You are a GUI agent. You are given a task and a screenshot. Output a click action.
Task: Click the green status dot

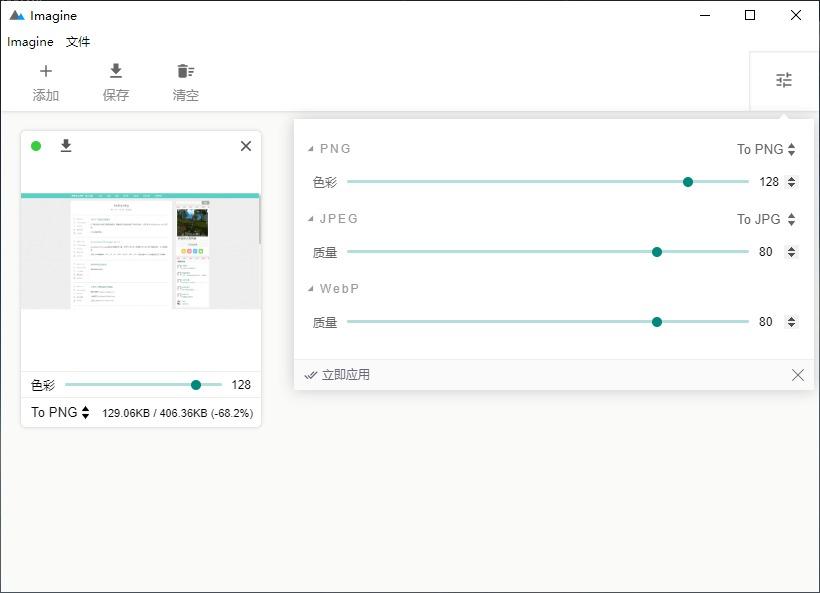[36, 146]
